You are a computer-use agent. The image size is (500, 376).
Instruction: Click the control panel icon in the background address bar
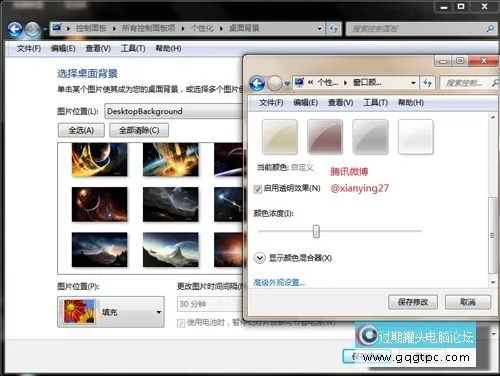[57, 28]
